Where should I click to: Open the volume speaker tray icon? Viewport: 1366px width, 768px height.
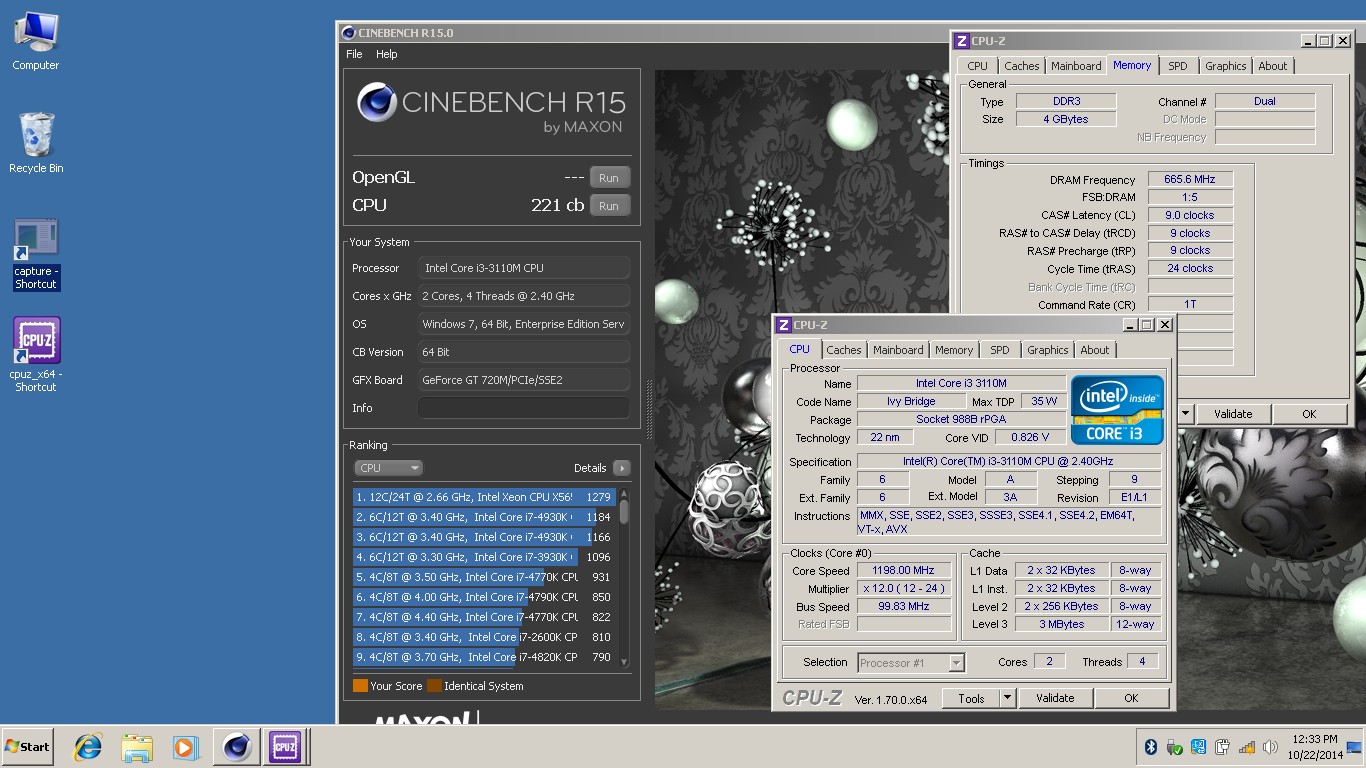(x=1271, y=747)
